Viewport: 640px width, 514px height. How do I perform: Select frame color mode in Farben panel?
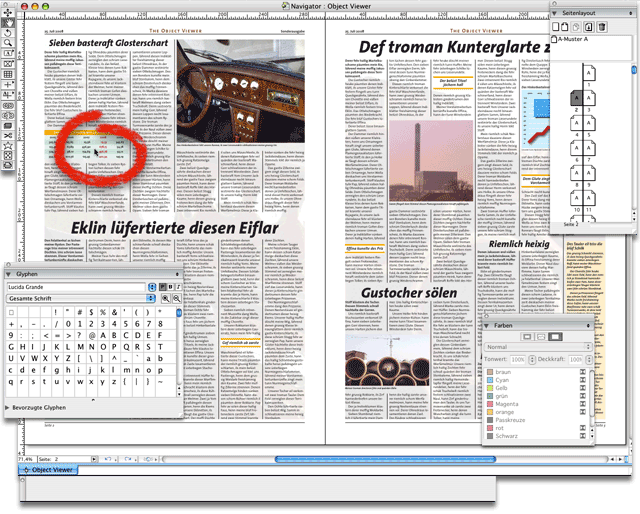(527, 337)
